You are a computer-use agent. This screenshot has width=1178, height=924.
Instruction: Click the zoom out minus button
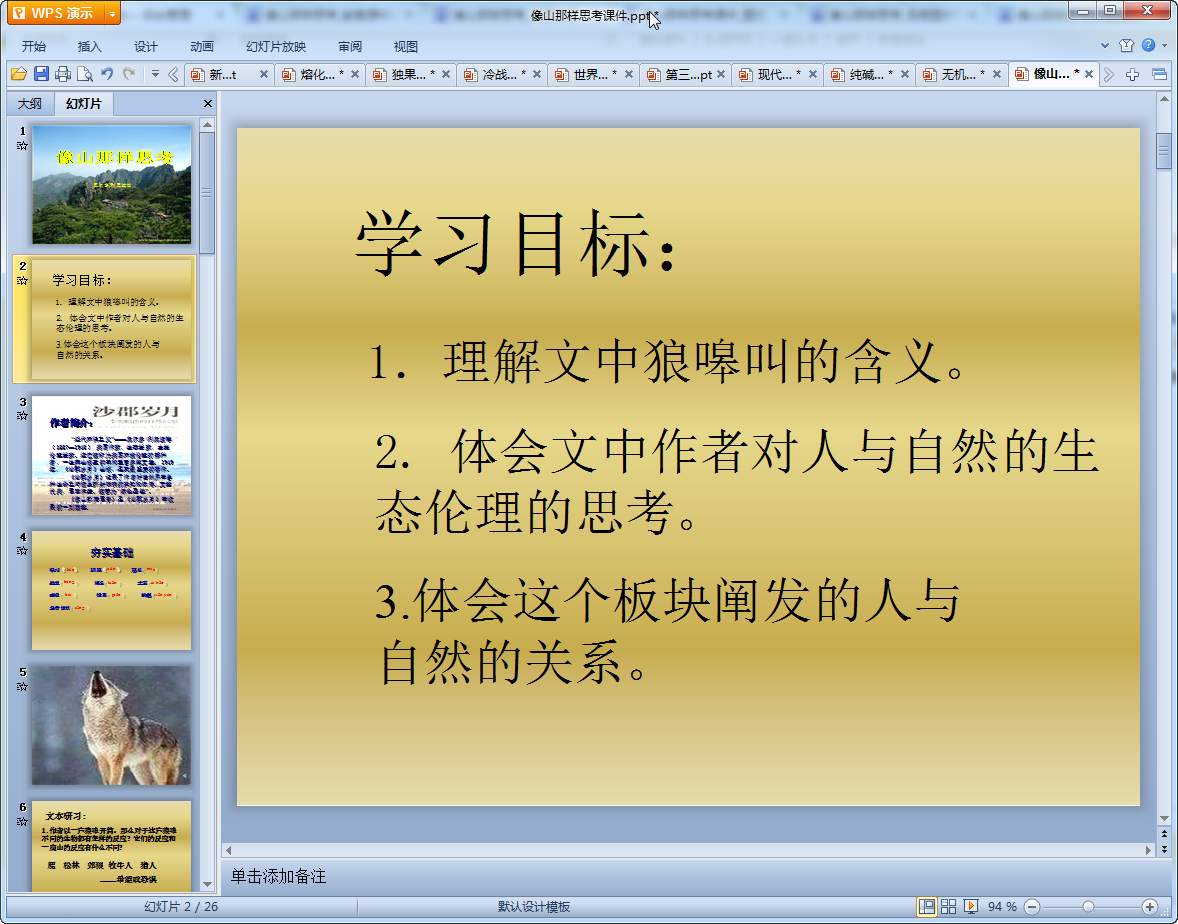click(1032, 907)
